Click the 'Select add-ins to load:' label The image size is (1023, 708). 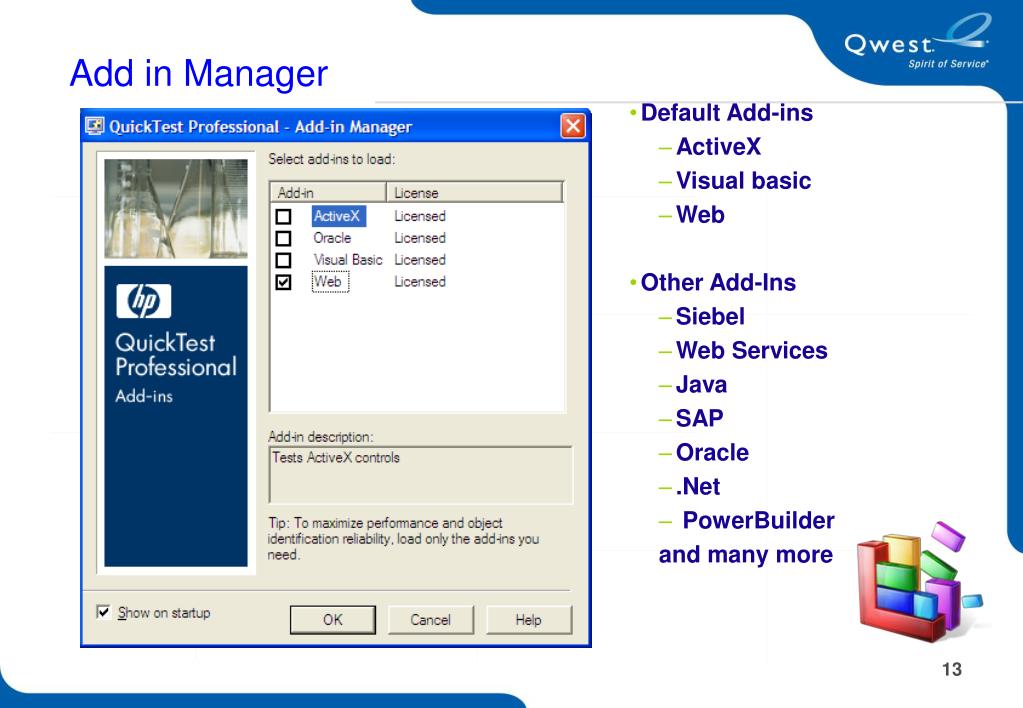click(331, 159)
